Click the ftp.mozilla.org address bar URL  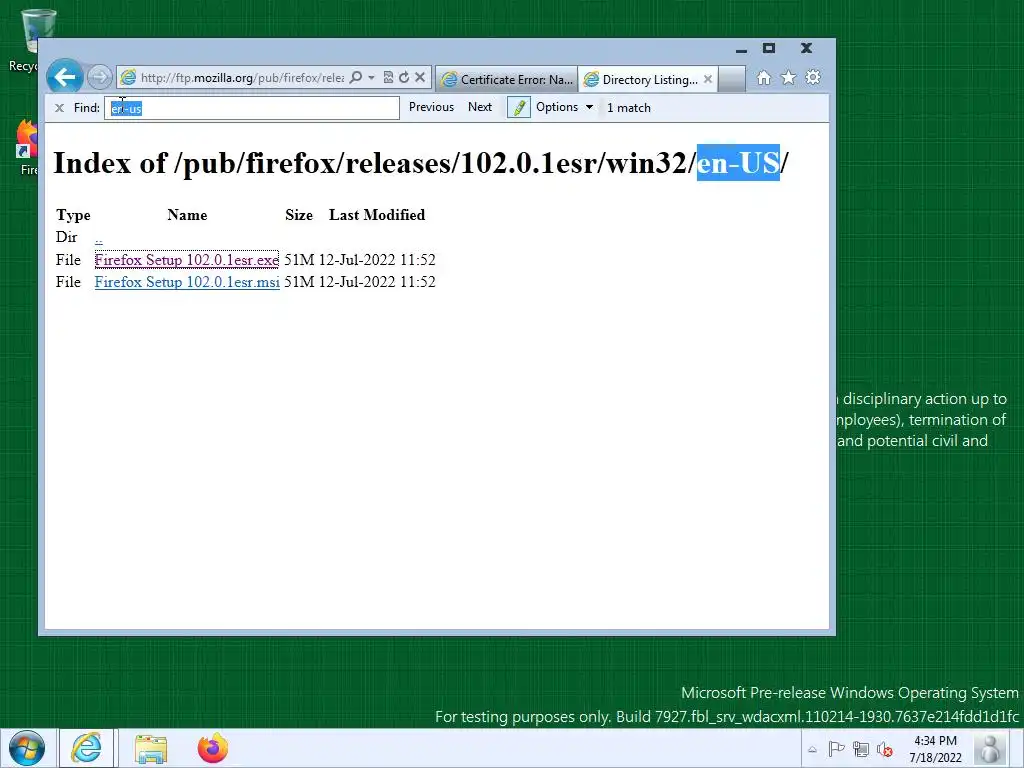242,78
